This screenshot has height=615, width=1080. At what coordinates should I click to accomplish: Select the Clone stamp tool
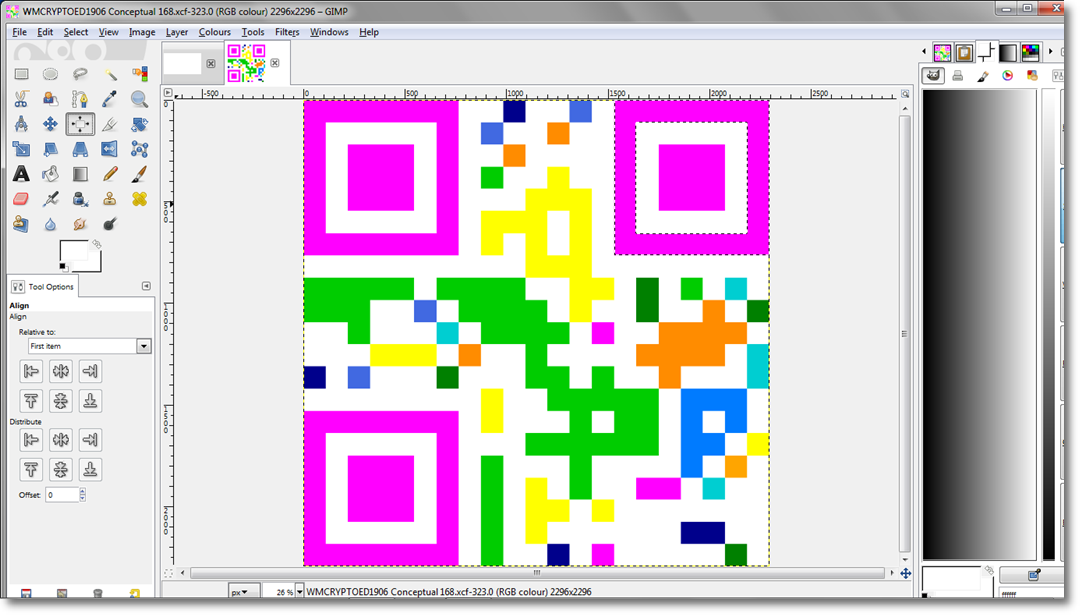click(x=110, y=199)
